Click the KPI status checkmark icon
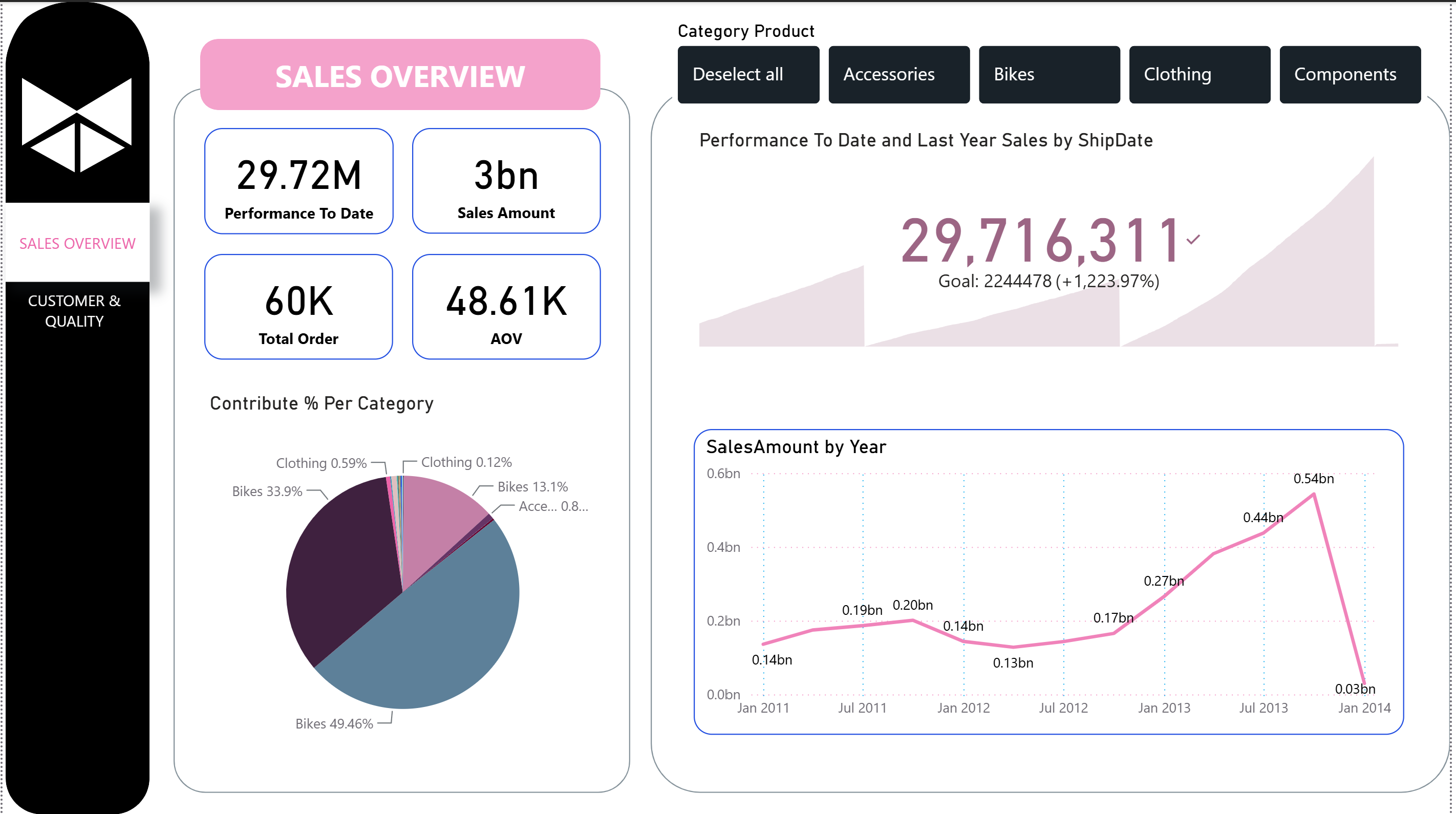Screen dimensions: 1456x814 pos(1193,240)
